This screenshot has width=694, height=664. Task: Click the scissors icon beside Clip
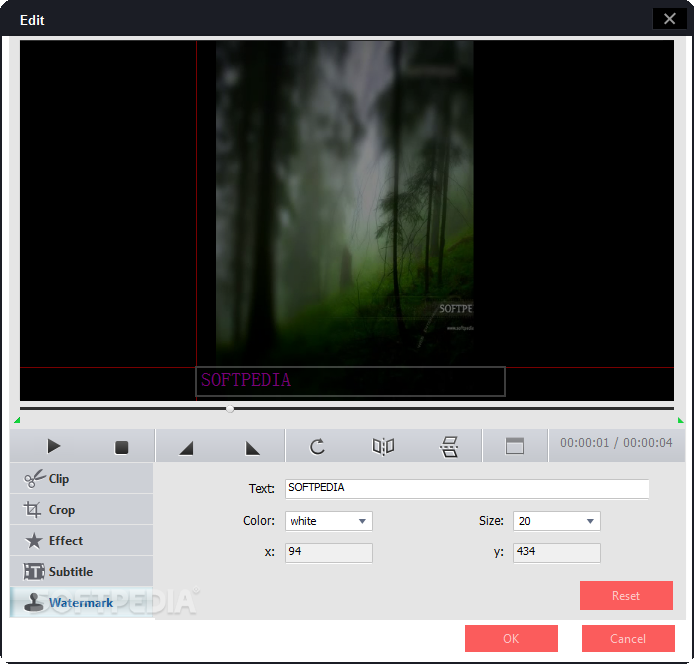[35, 479]
